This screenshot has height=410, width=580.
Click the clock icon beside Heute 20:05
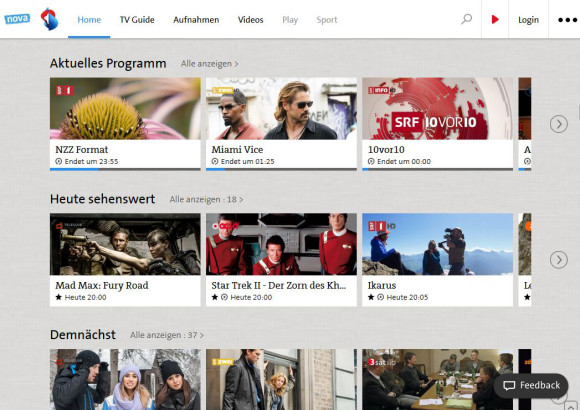pyautogui.click(x=380, y=297)
